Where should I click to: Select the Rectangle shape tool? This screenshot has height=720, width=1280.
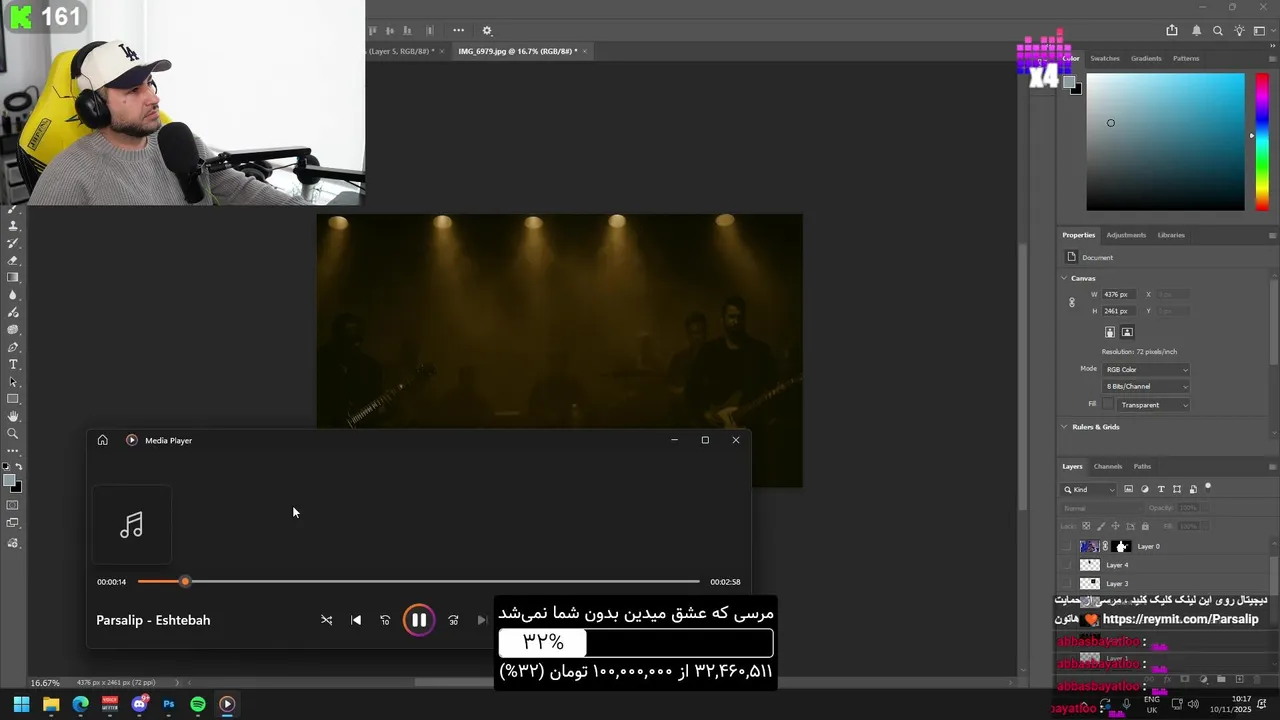click(x=13, y=399)
